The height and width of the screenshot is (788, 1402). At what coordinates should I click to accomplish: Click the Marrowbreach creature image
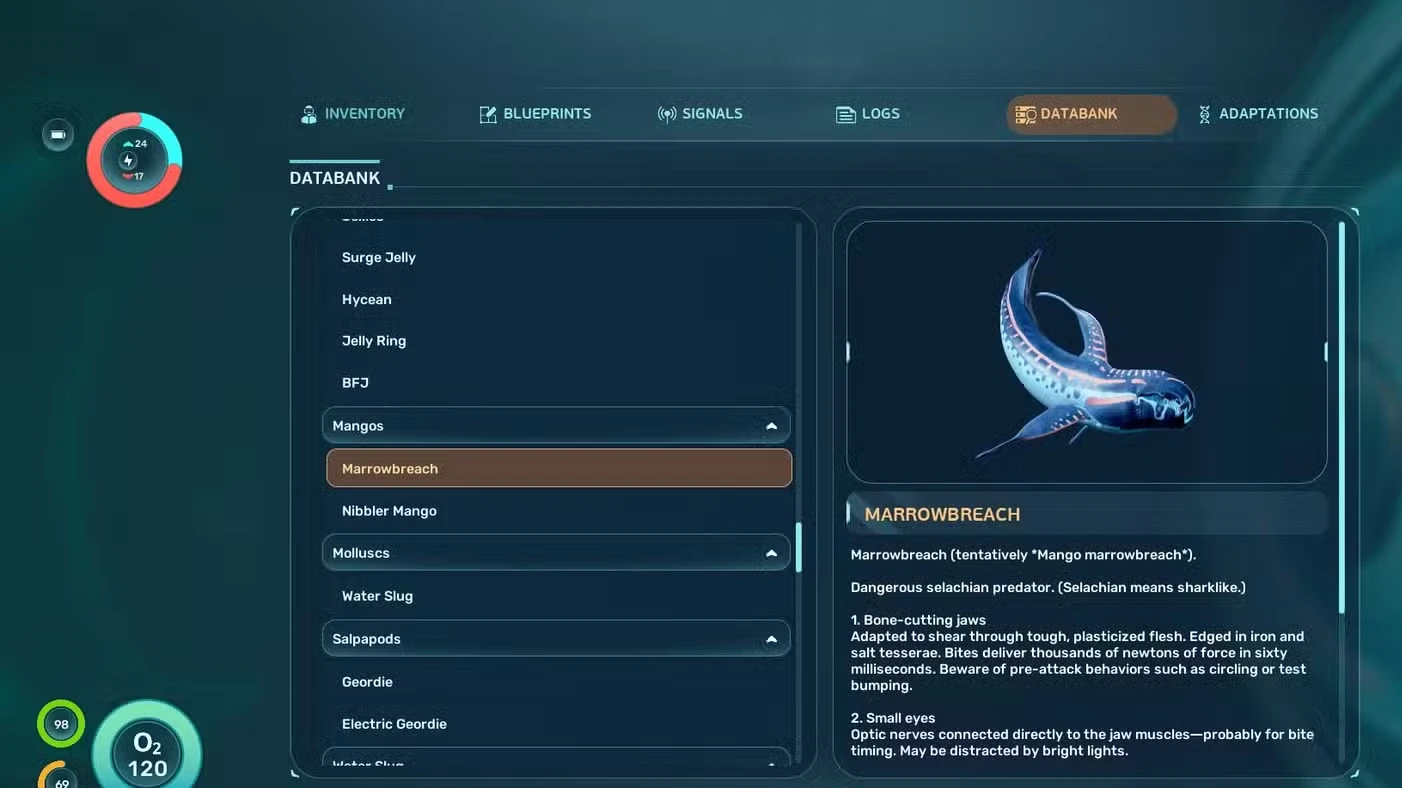[1087, 352]
